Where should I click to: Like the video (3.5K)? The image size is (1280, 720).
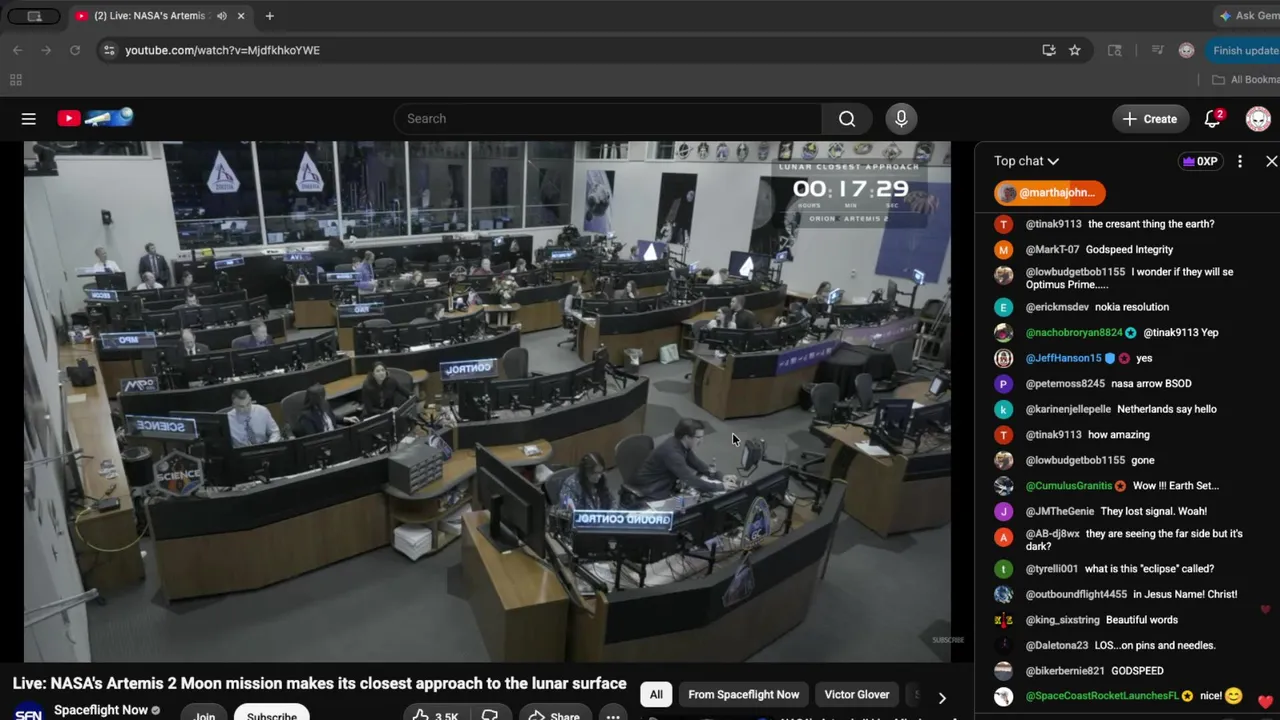click(435, 715)
